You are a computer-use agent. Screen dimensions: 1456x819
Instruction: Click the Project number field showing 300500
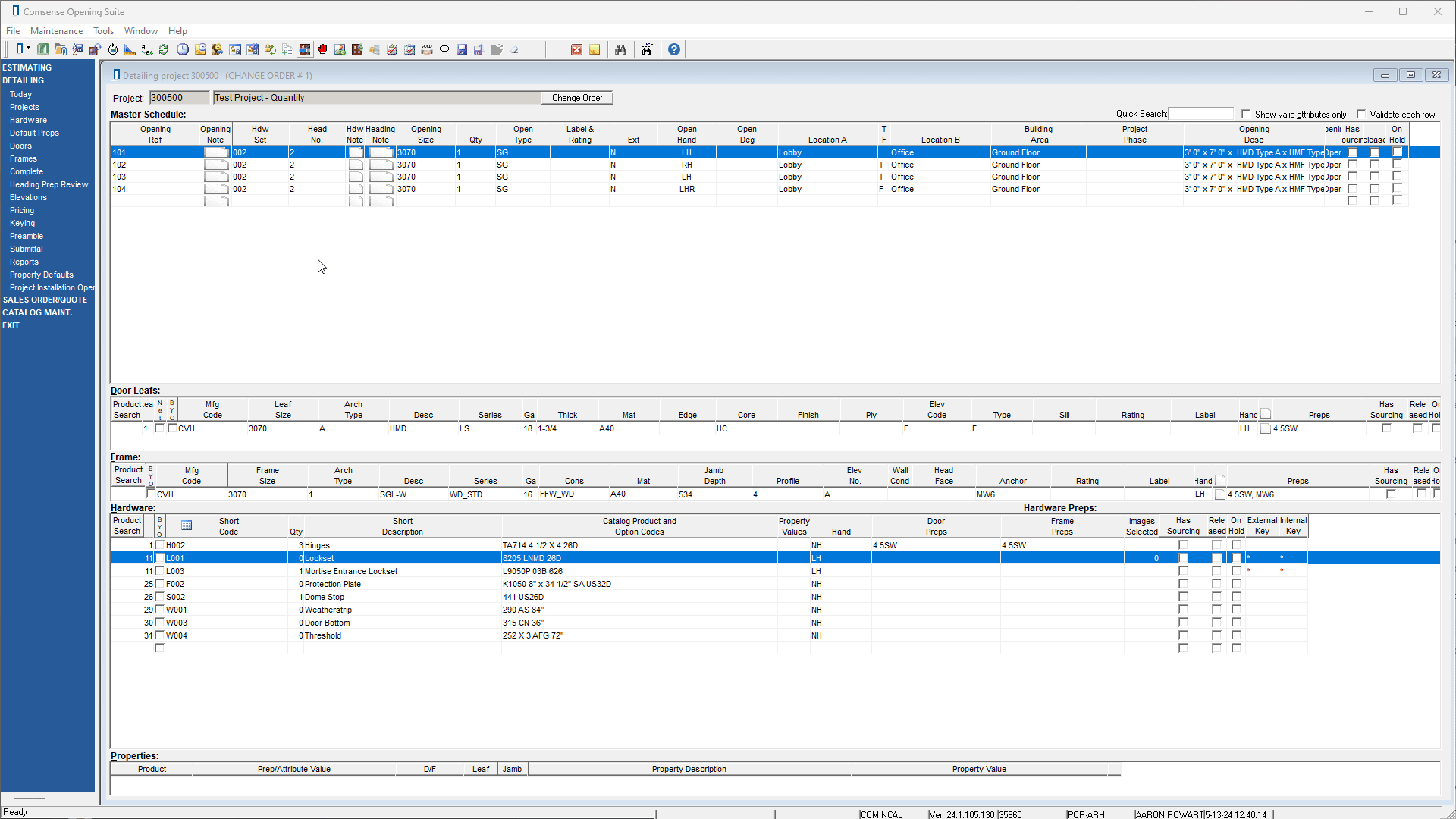point(179,98)
